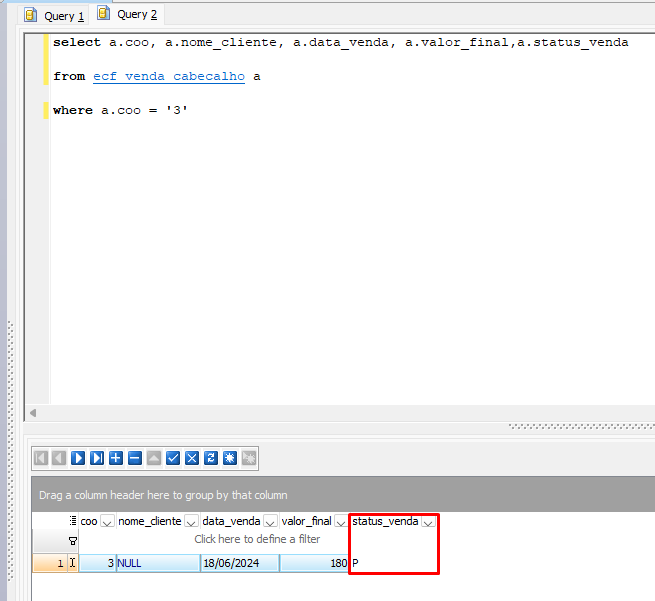This screenshot has width=655, height=601.
Task: Insert a new record with plus button
Action: coord(116,458)
